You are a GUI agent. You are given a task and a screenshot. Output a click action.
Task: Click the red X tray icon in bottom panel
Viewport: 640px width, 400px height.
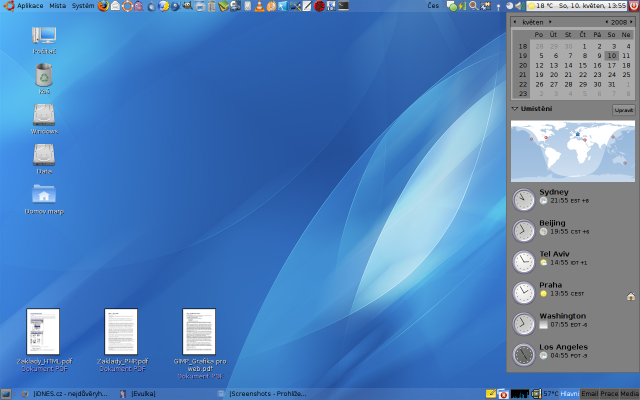click(x=503, y=394)
